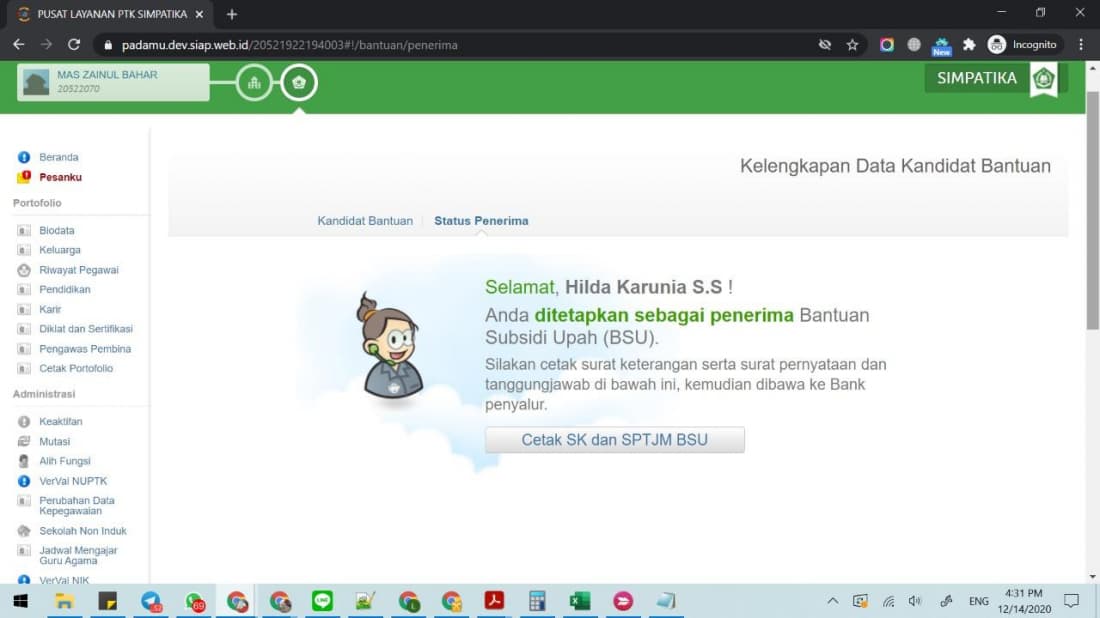1100x618 pixels.
Task: Switch to the Status Penerima tab
Action: click(481, 221)
